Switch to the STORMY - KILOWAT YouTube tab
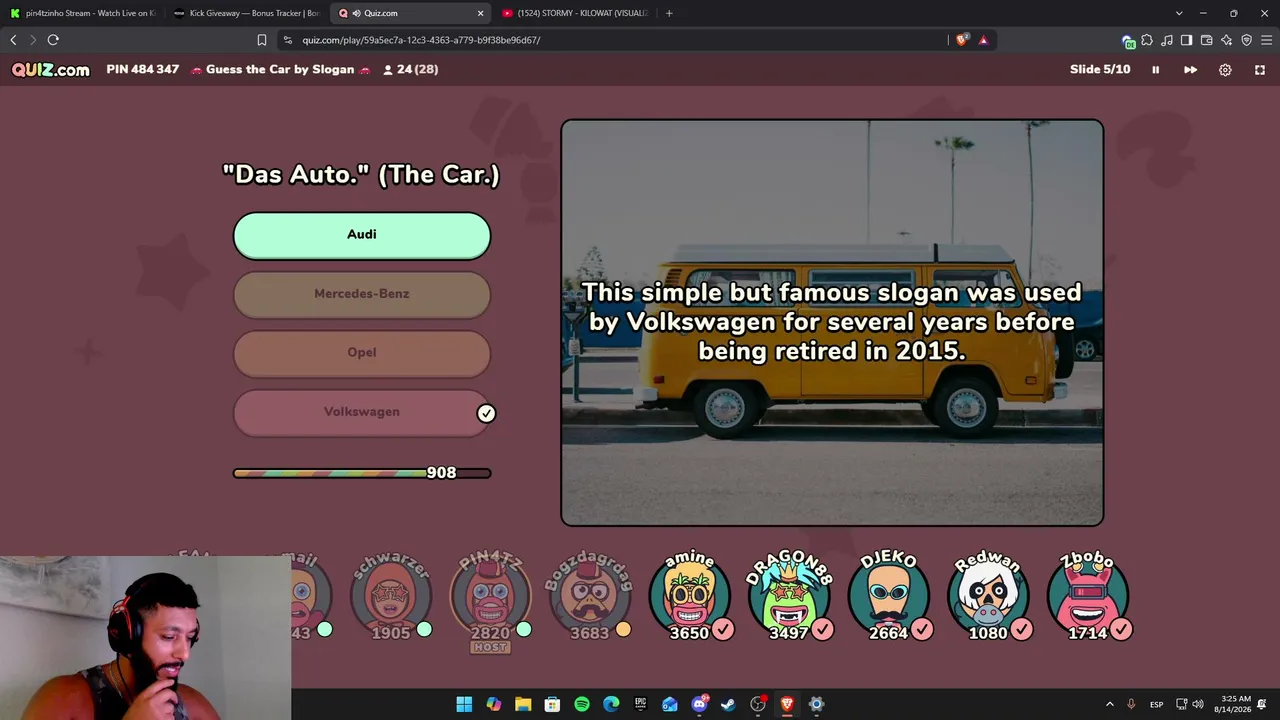 coord(574,13)
